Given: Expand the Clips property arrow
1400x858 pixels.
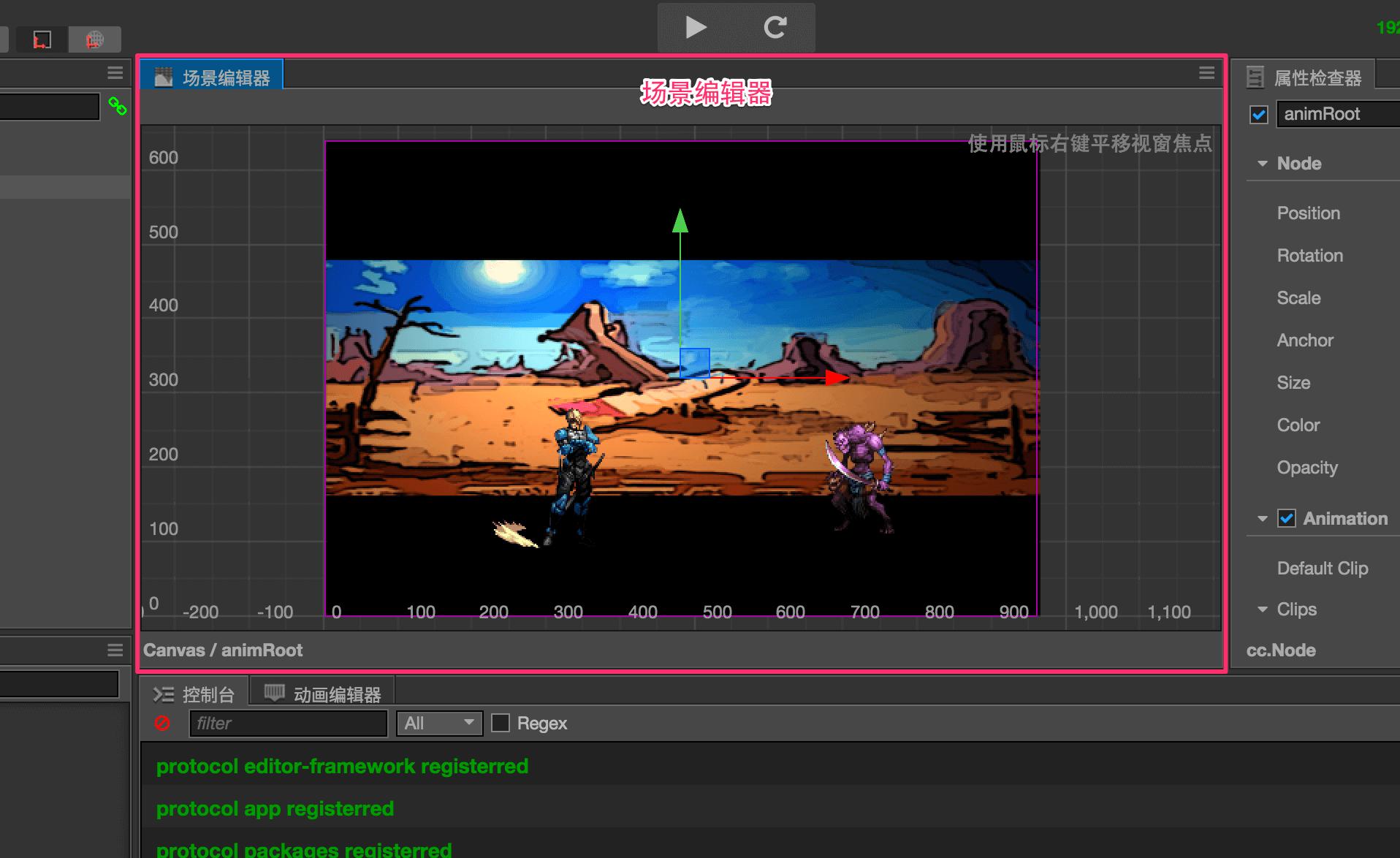Looking at the screenshot, I should pyautogui.click(x=1262, y=610).
